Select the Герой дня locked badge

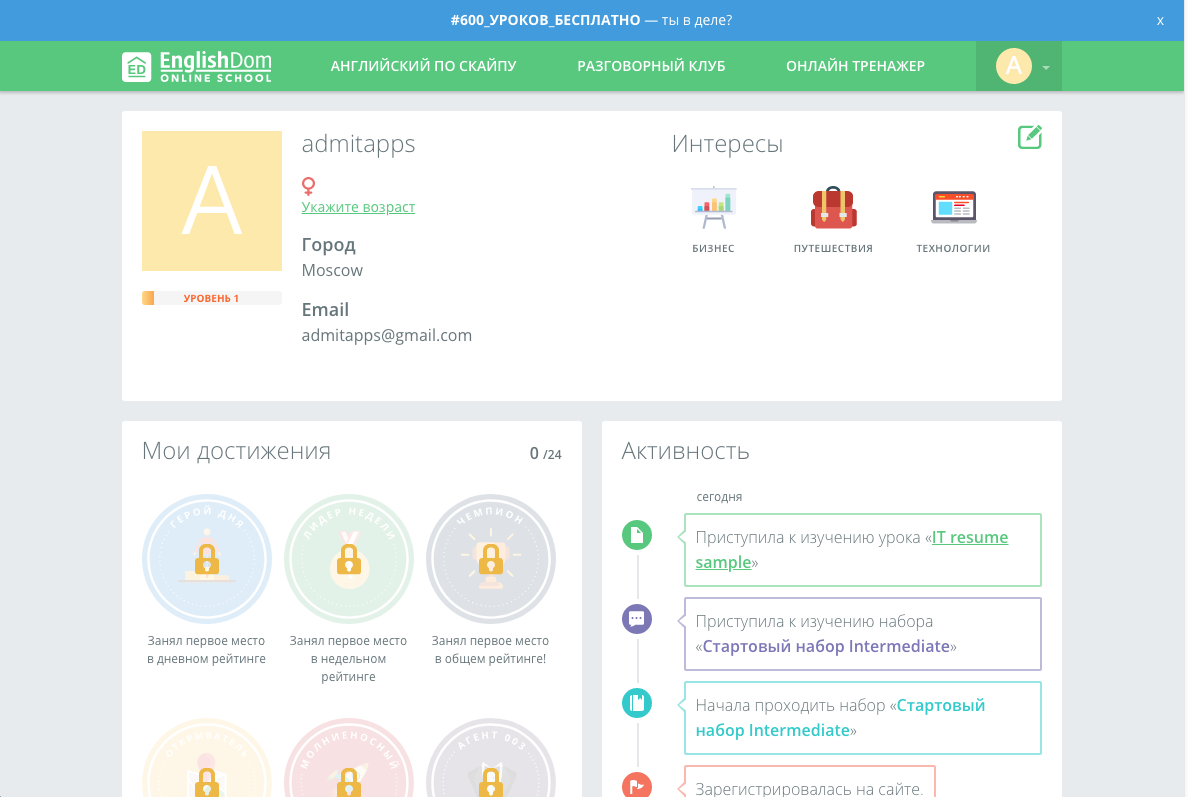(207, 559)
